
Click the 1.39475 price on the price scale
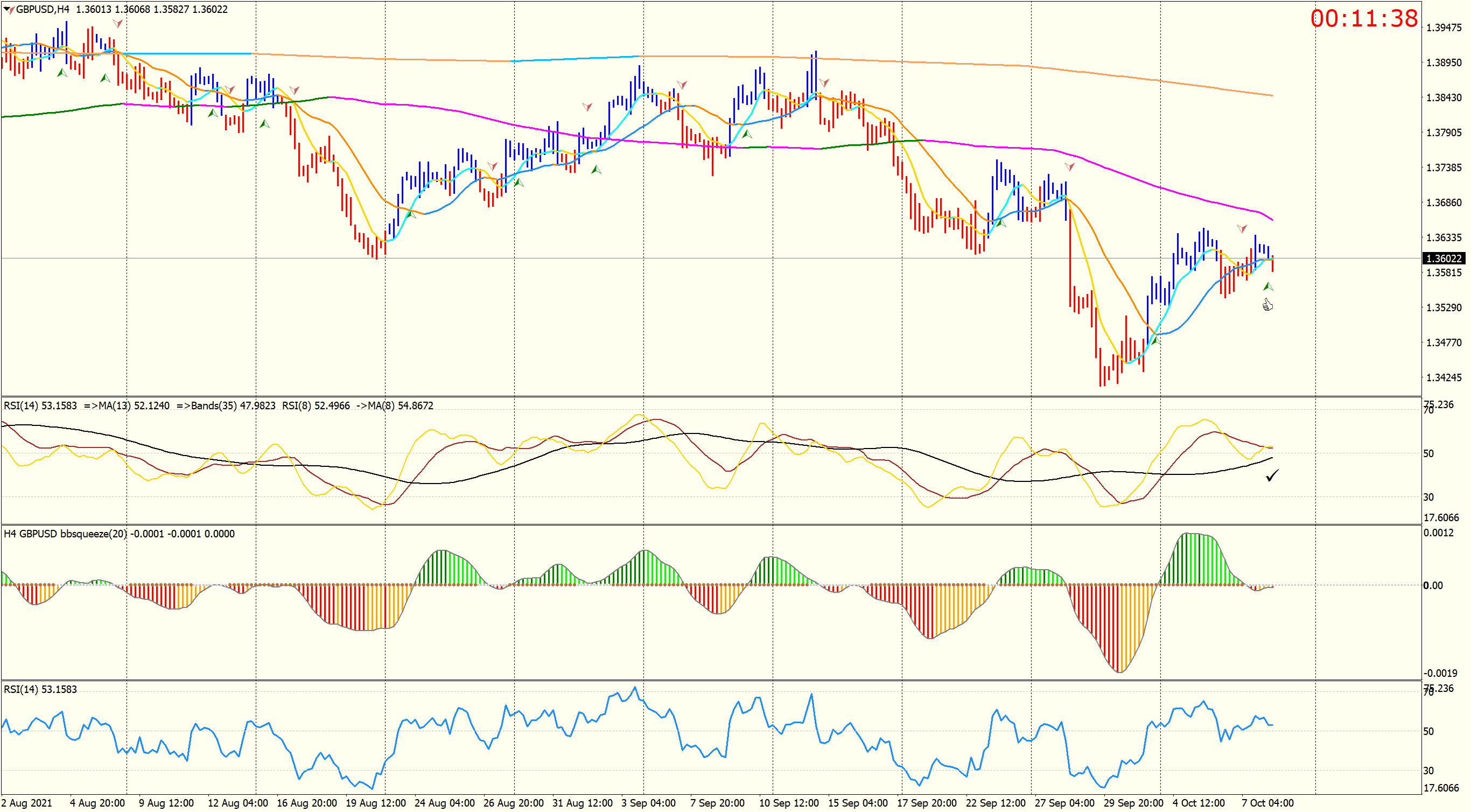(x=1444, y=28)
